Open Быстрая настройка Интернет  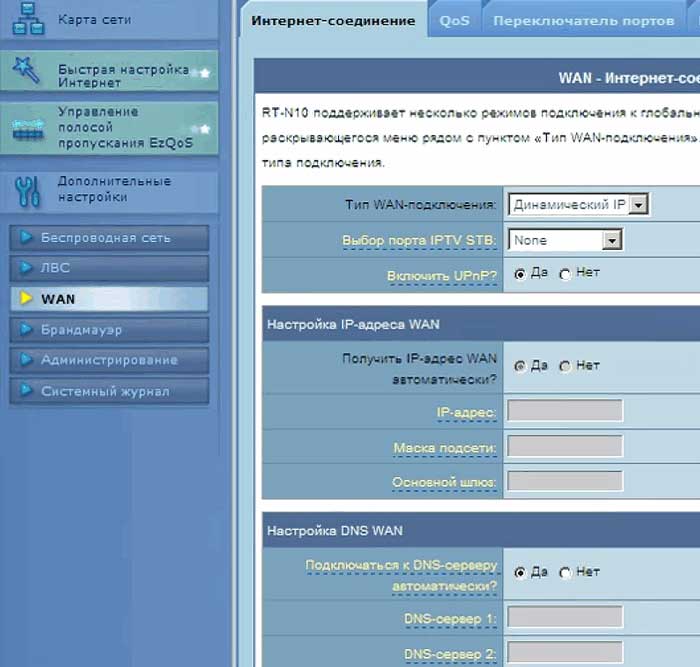pos(109,71)
